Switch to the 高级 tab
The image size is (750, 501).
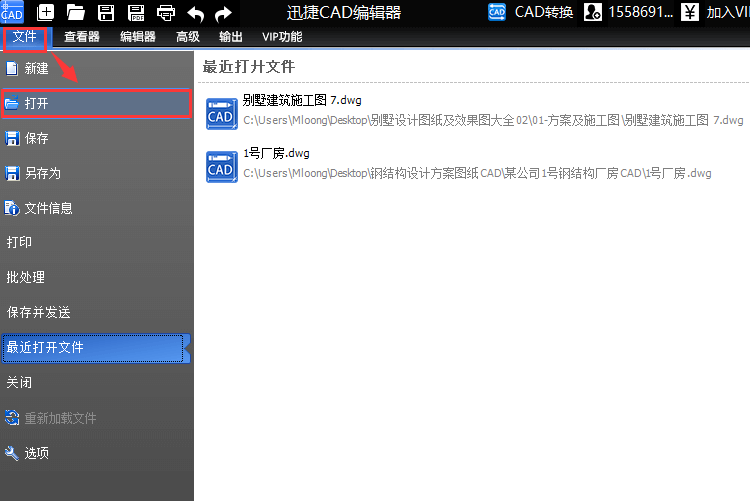(x=188, y=37)
